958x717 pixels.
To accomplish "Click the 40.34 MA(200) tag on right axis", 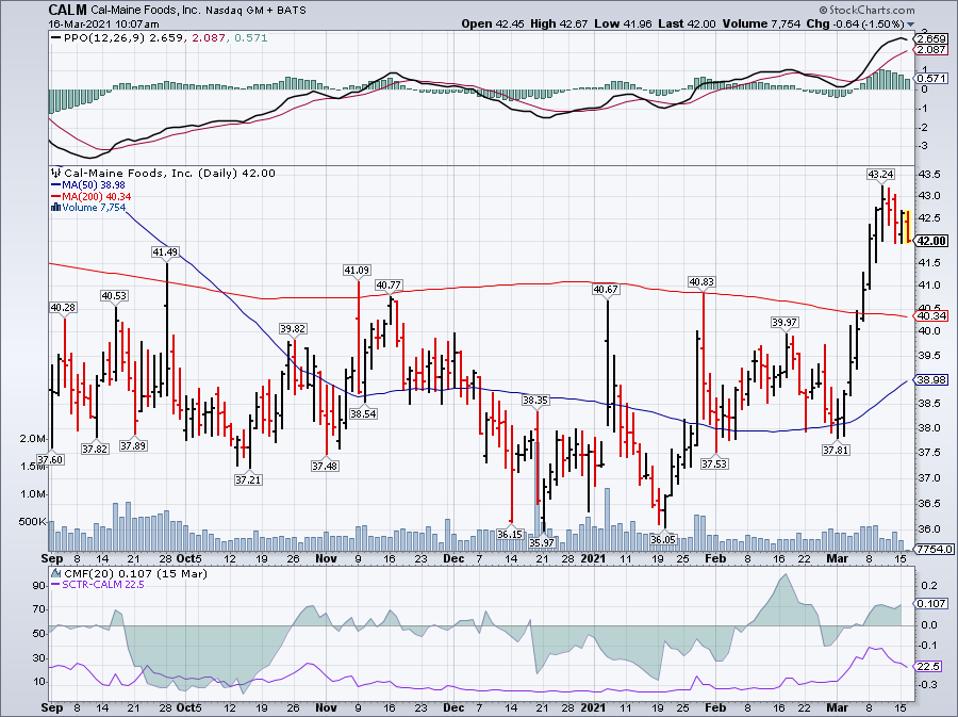I will click(932, 316).
